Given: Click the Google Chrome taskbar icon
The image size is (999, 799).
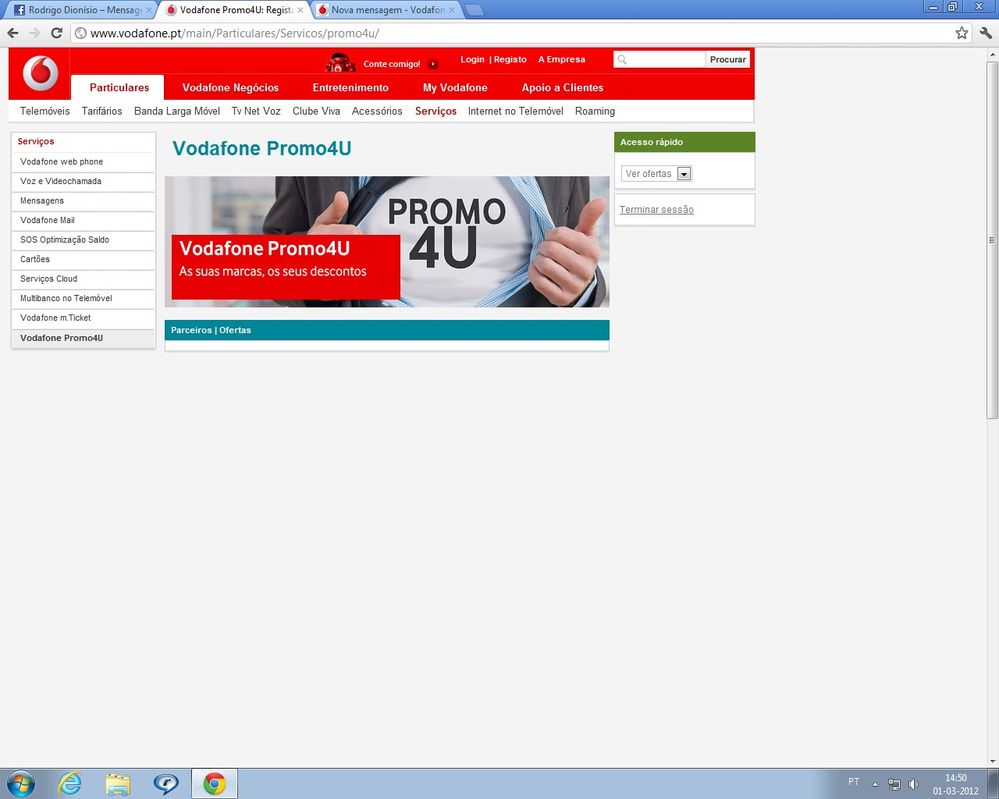Looking at the screenshot, I should [215, 784].
